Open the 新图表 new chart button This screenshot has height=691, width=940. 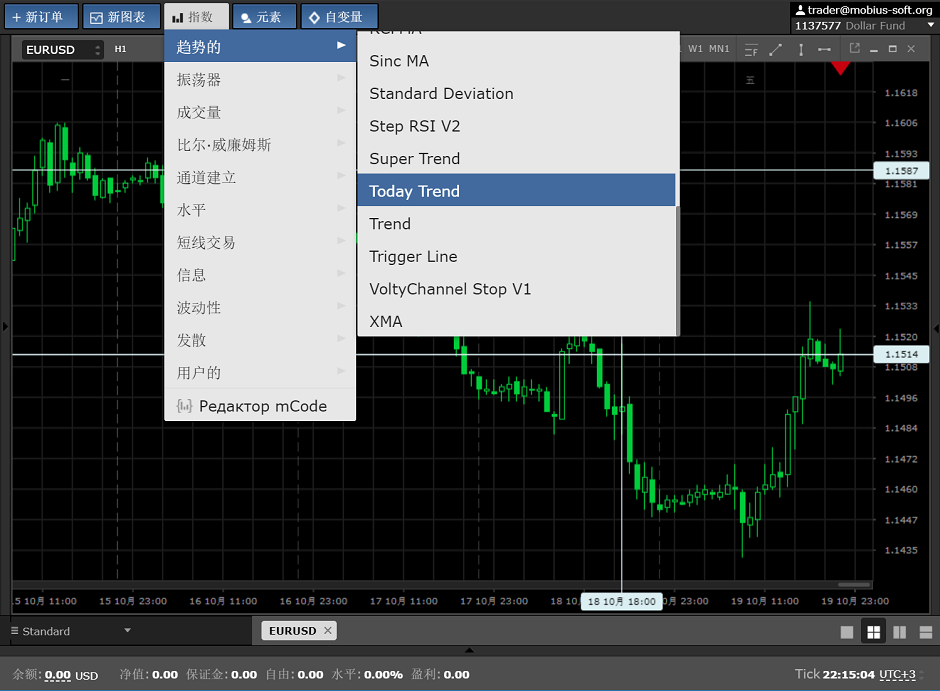coord(121,17)
